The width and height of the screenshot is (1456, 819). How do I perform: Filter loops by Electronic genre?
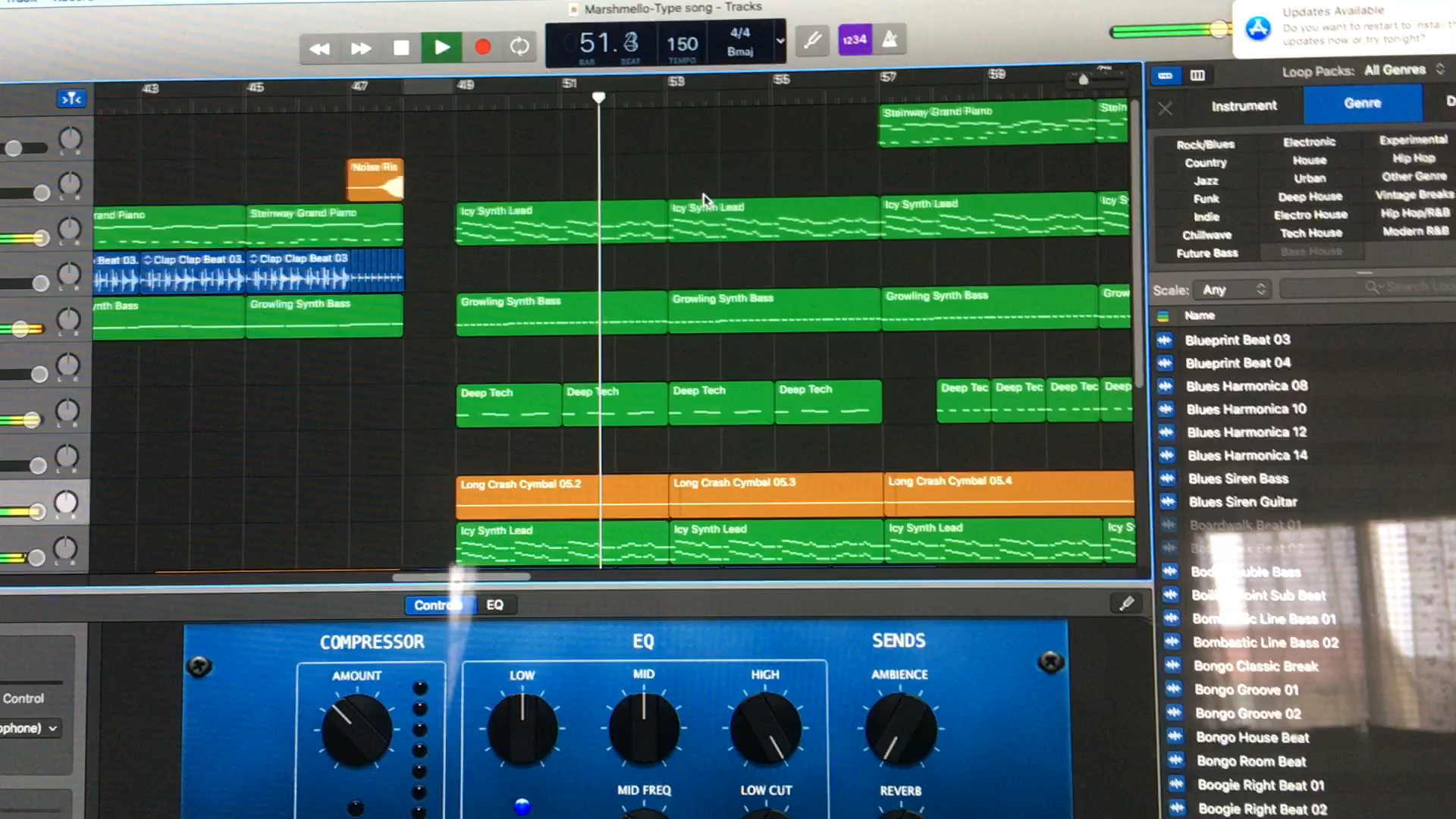tap(1310, 142)
